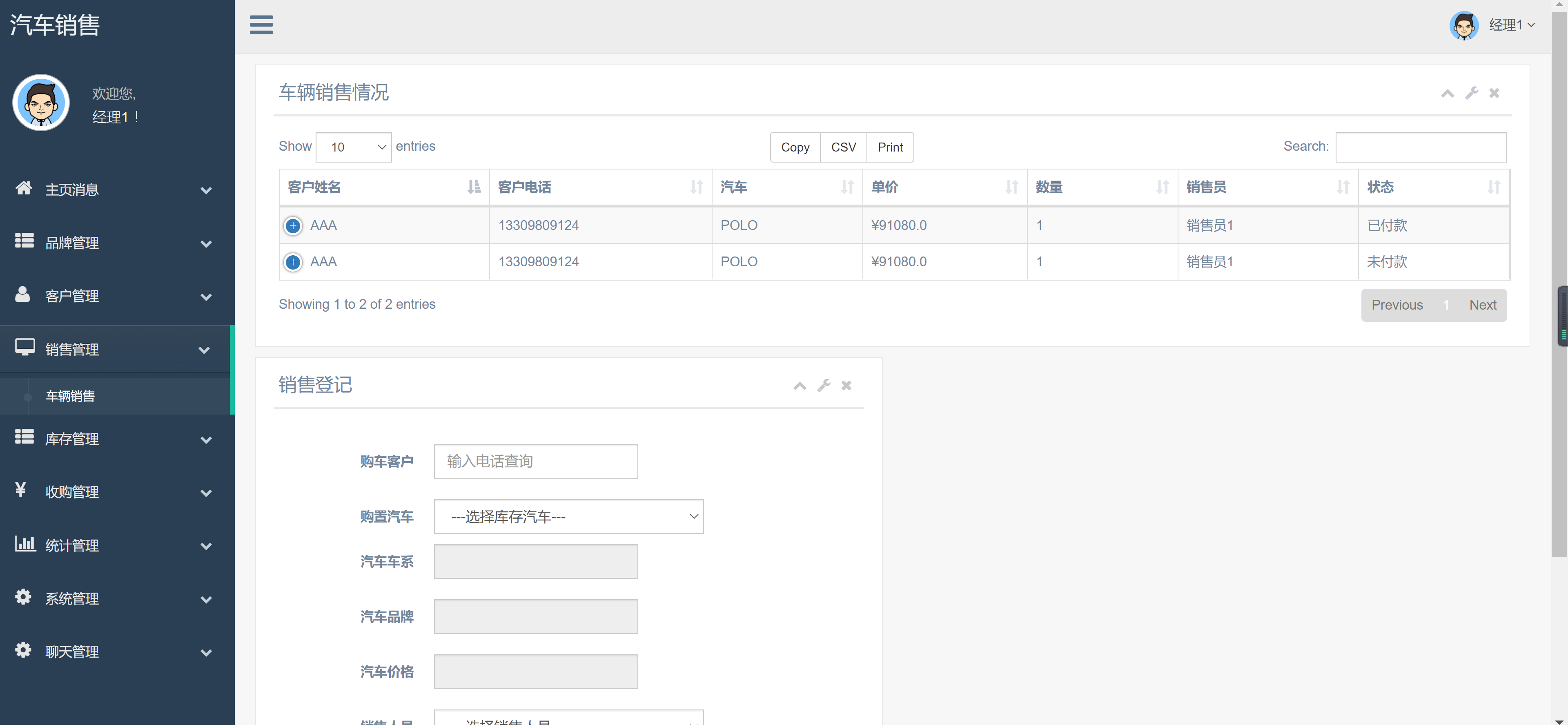Click the hamburger menu toggle icon
Image resolution: width=1568 pixels, height=725 pixels.
[x=261, y=25]
